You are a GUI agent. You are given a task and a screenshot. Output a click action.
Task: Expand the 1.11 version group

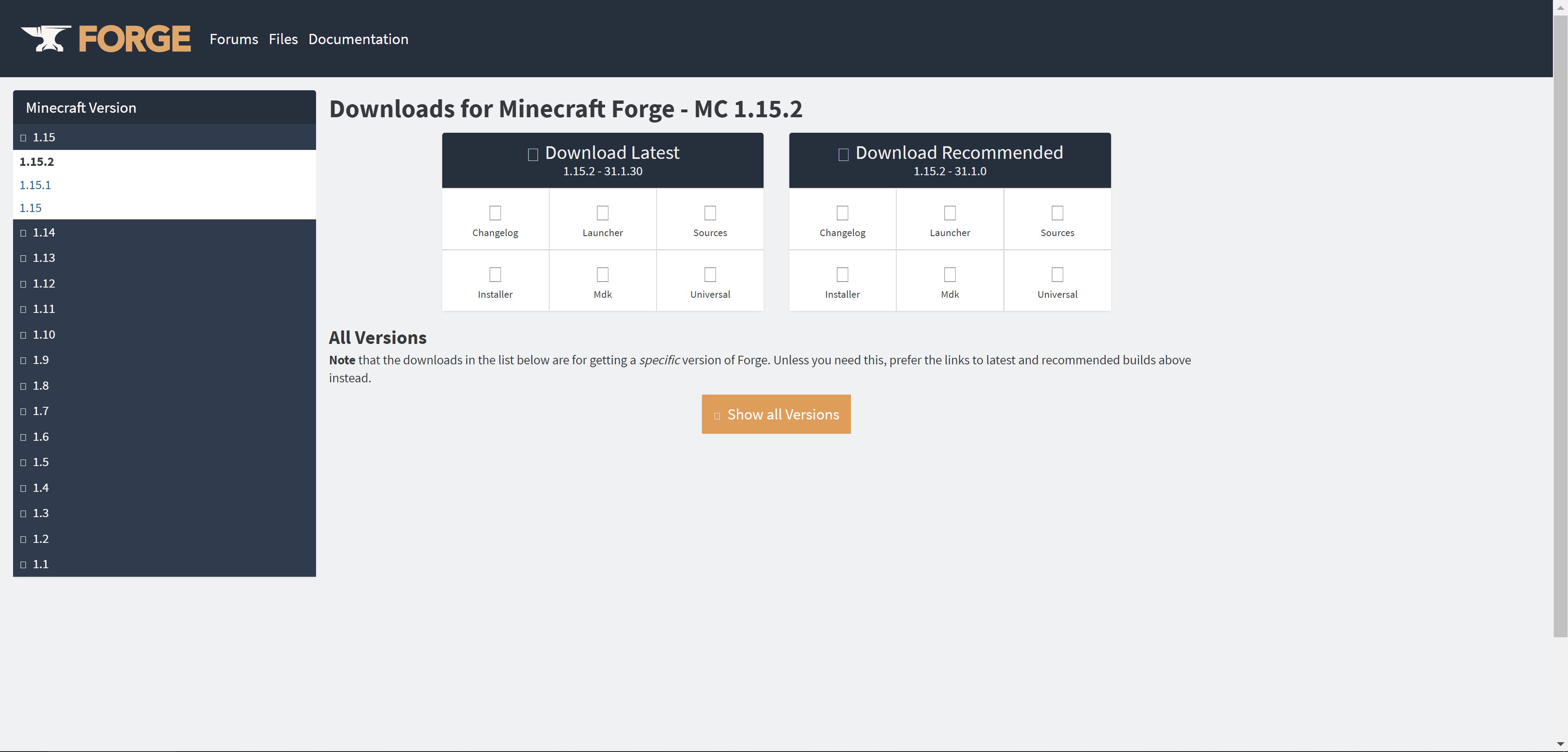click(164, 309)
